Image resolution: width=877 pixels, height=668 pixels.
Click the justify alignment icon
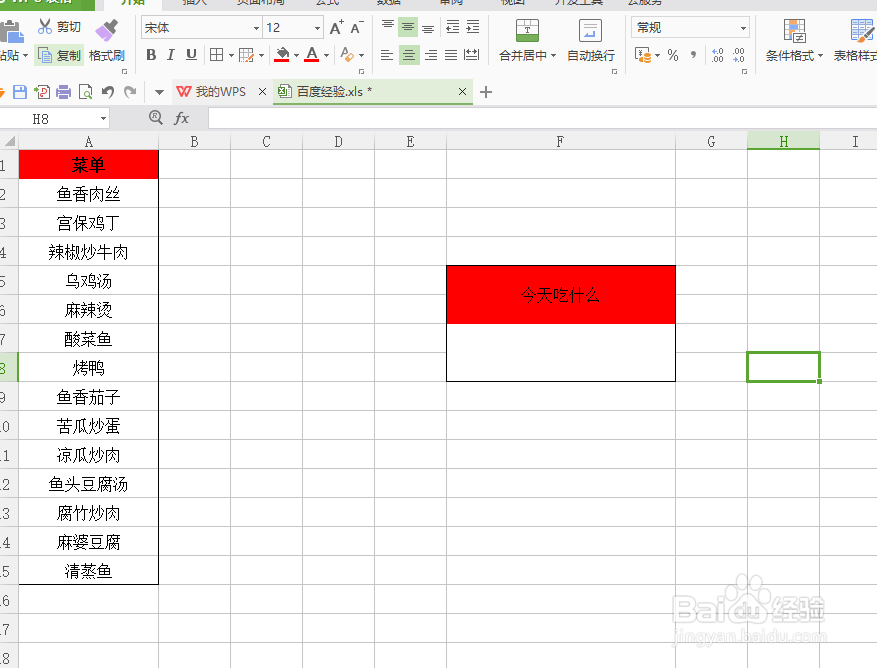[x=451, y=55]
